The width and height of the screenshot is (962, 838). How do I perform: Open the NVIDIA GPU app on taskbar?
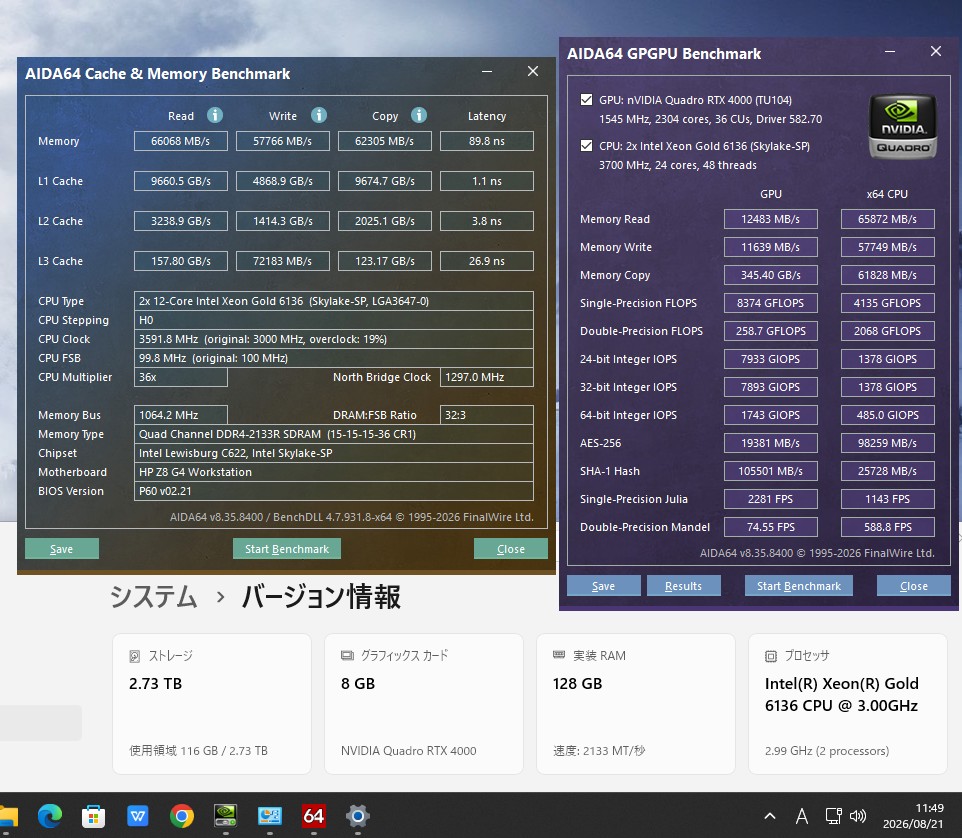tap(226, 816)
